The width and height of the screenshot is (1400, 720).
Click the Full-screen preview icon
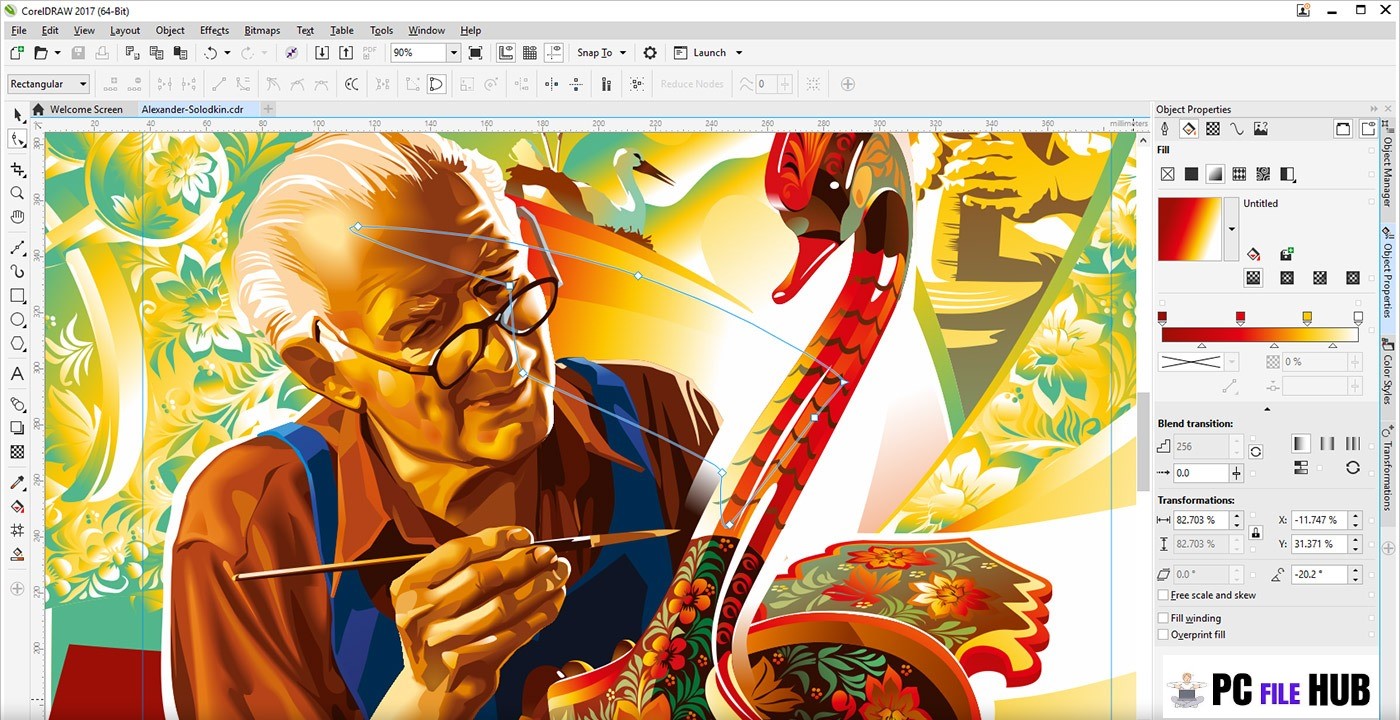[475, 53]
